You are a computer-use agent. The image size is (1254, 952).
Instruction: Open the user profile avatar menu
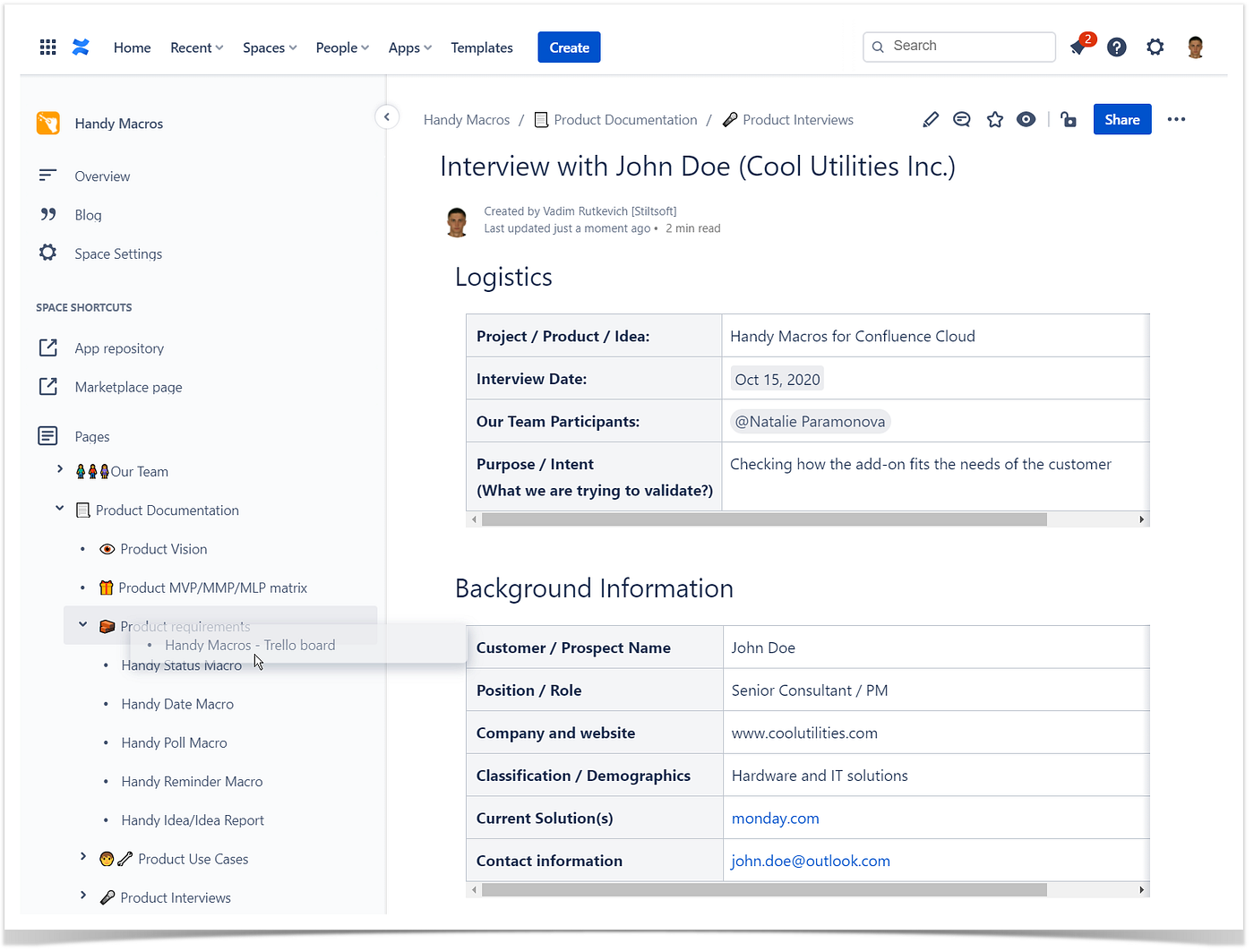pyautogui.click(x=1196, y=47)
